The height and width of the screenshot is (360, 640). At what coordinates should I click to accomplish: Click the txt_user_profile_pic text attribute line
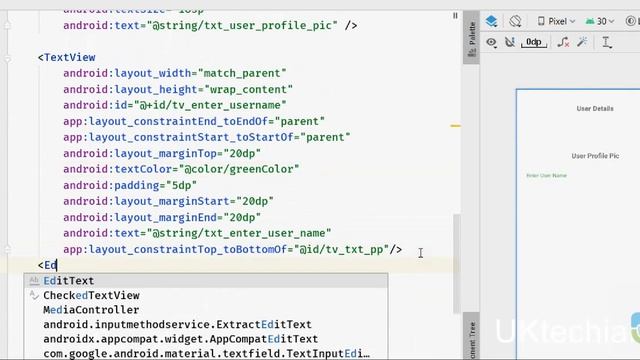(210, 26)
